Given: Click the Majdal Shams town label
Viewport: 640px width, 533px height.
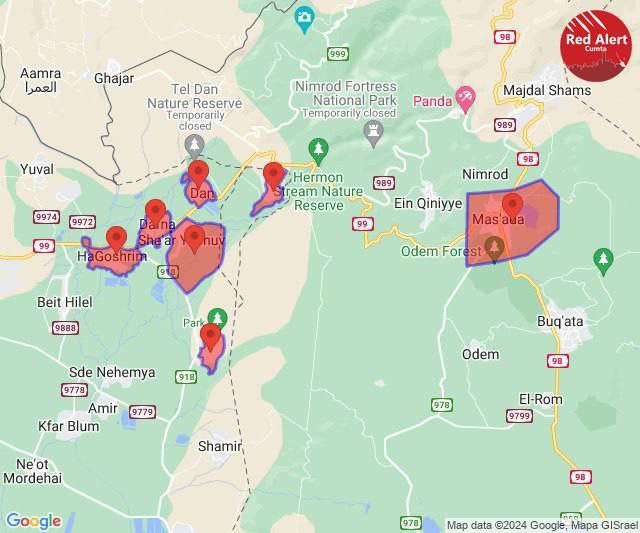Looking at the screenshot, I should pyautogui.click(x=547, y=90).
